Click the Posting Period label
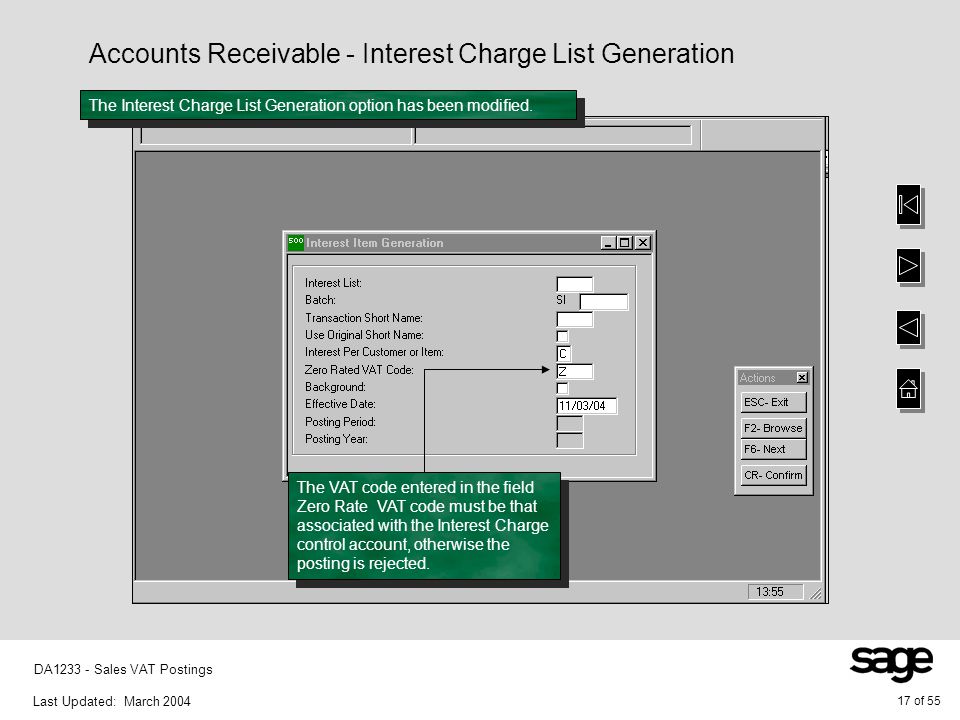Screen dimensions: 960x720 click(340, 422)
